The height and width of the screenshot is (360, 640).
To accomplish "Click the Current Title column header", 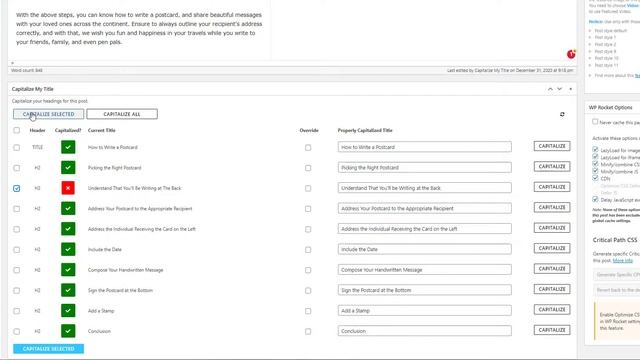I will point(102,130).
